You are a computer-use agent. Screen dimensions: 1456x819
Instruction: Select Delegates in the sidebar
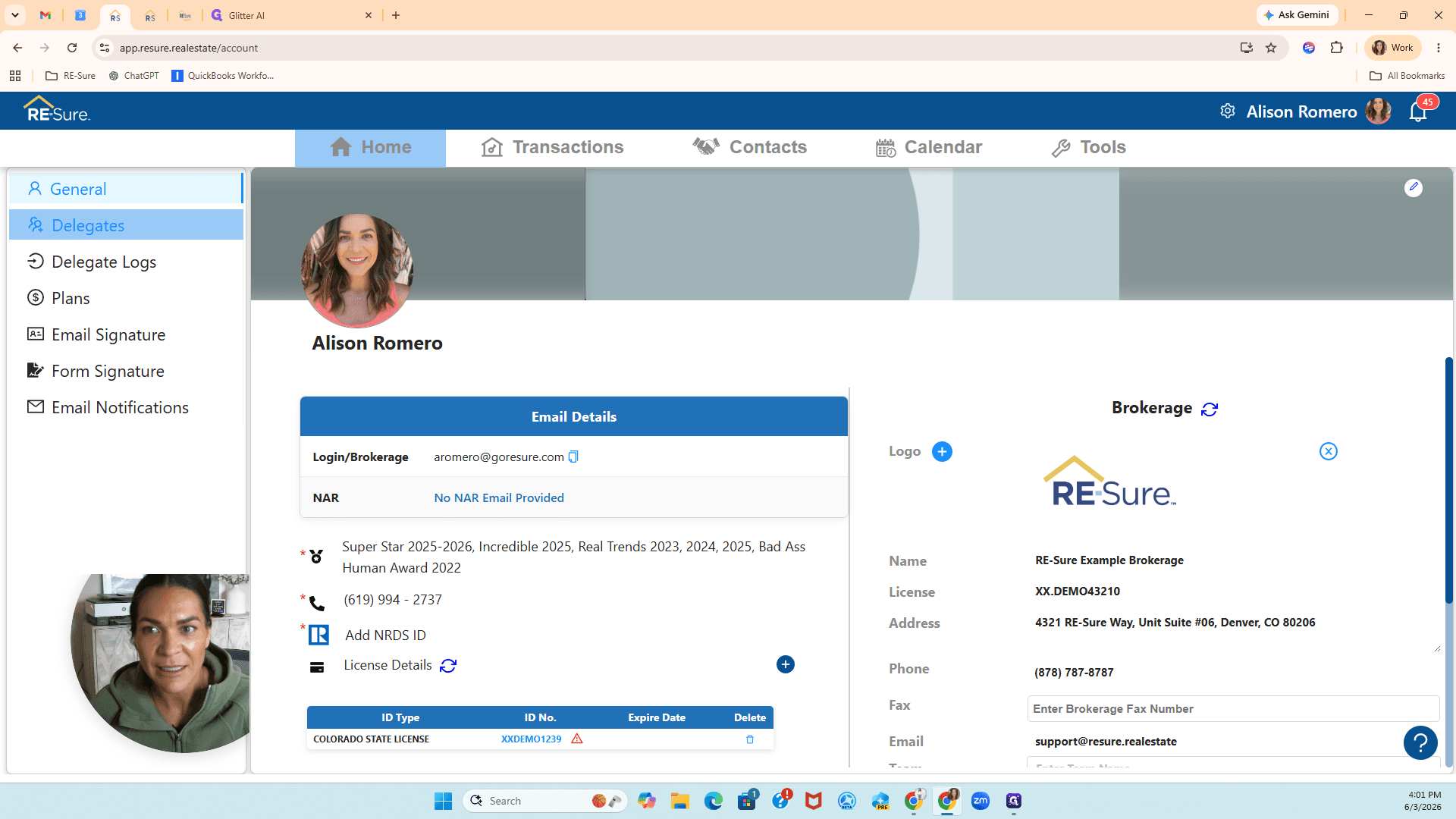click(x=126, y=225)
